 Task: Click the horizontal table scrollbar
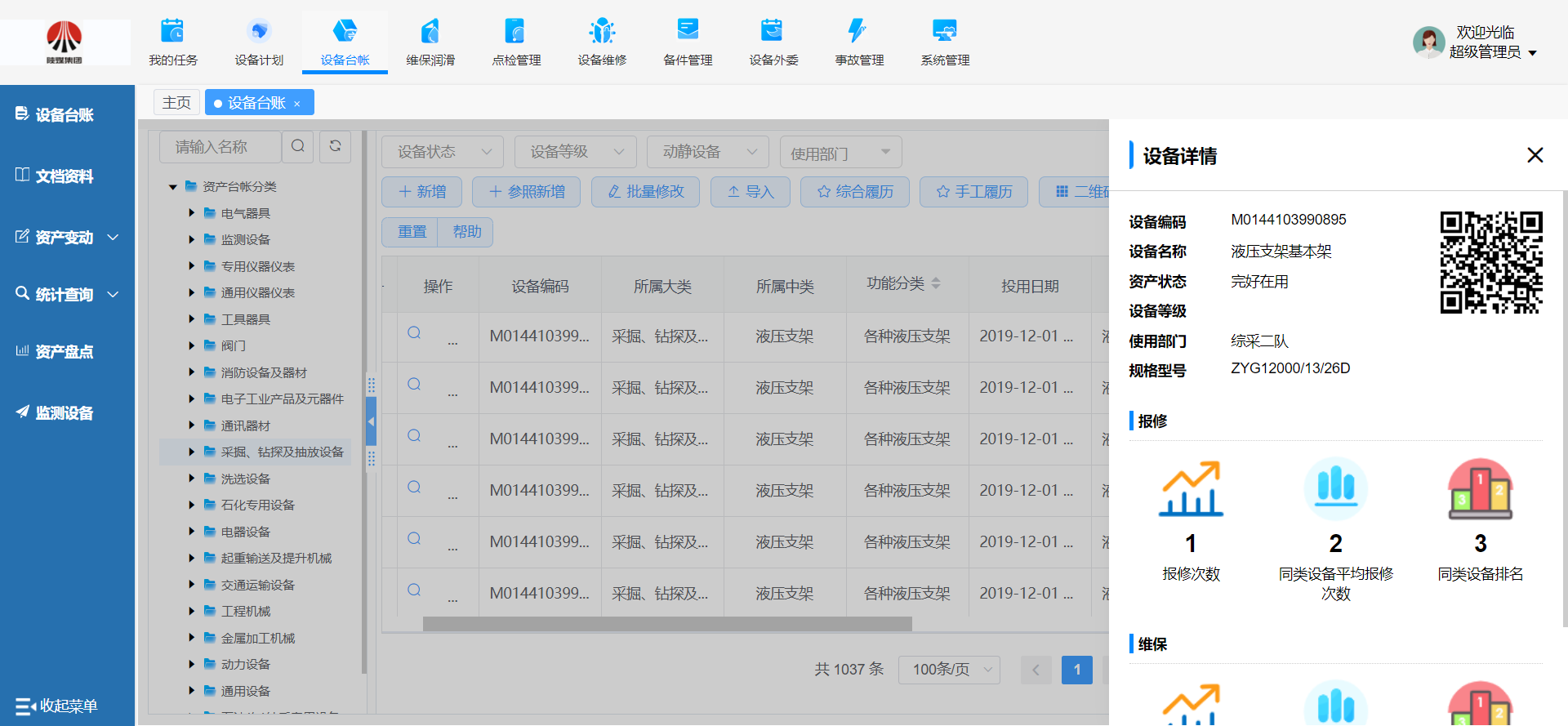click(666, 624)
